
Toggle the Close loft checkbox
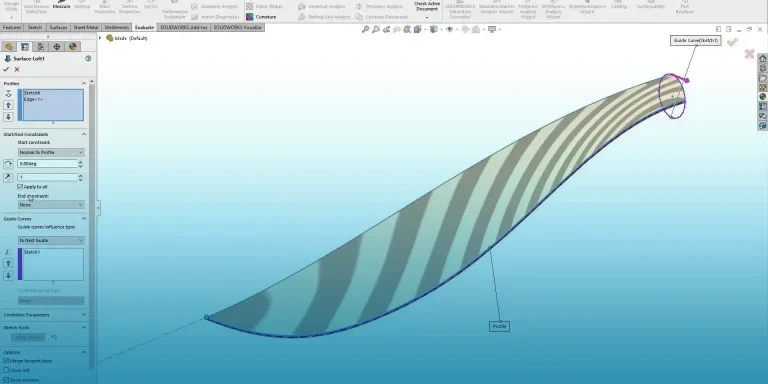coord(6,371)
